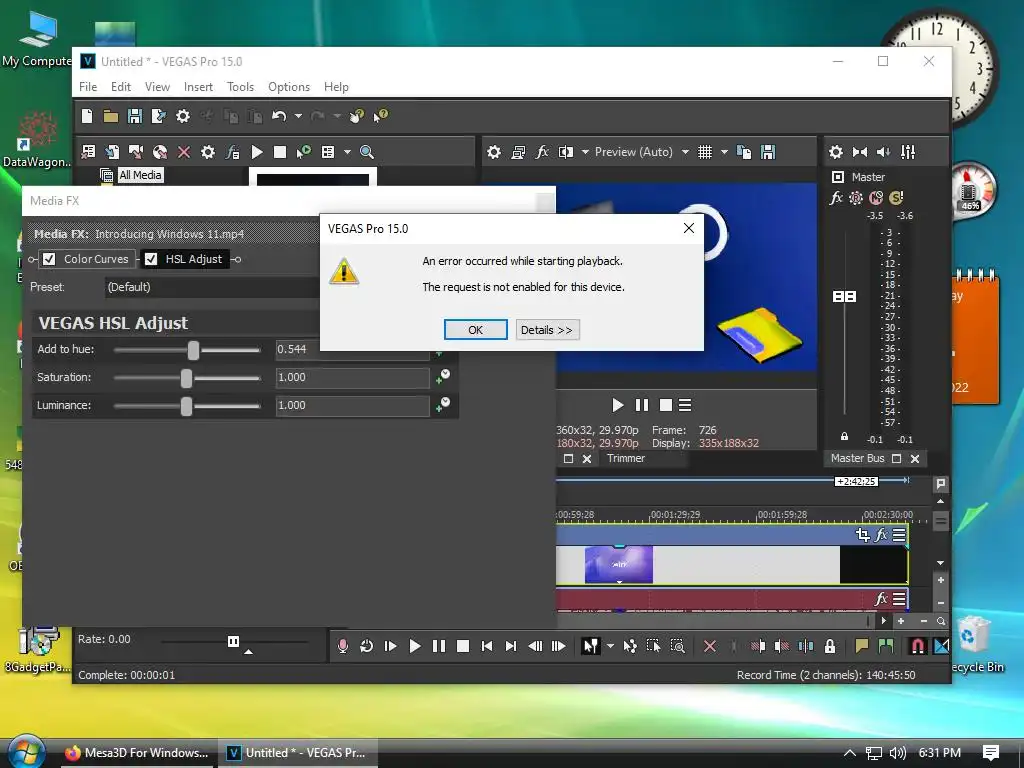Image resolution: width=1024 pixels, height=768 pixels.
Task: Uncheck the Color Curves effect
Action: point(49,259)
